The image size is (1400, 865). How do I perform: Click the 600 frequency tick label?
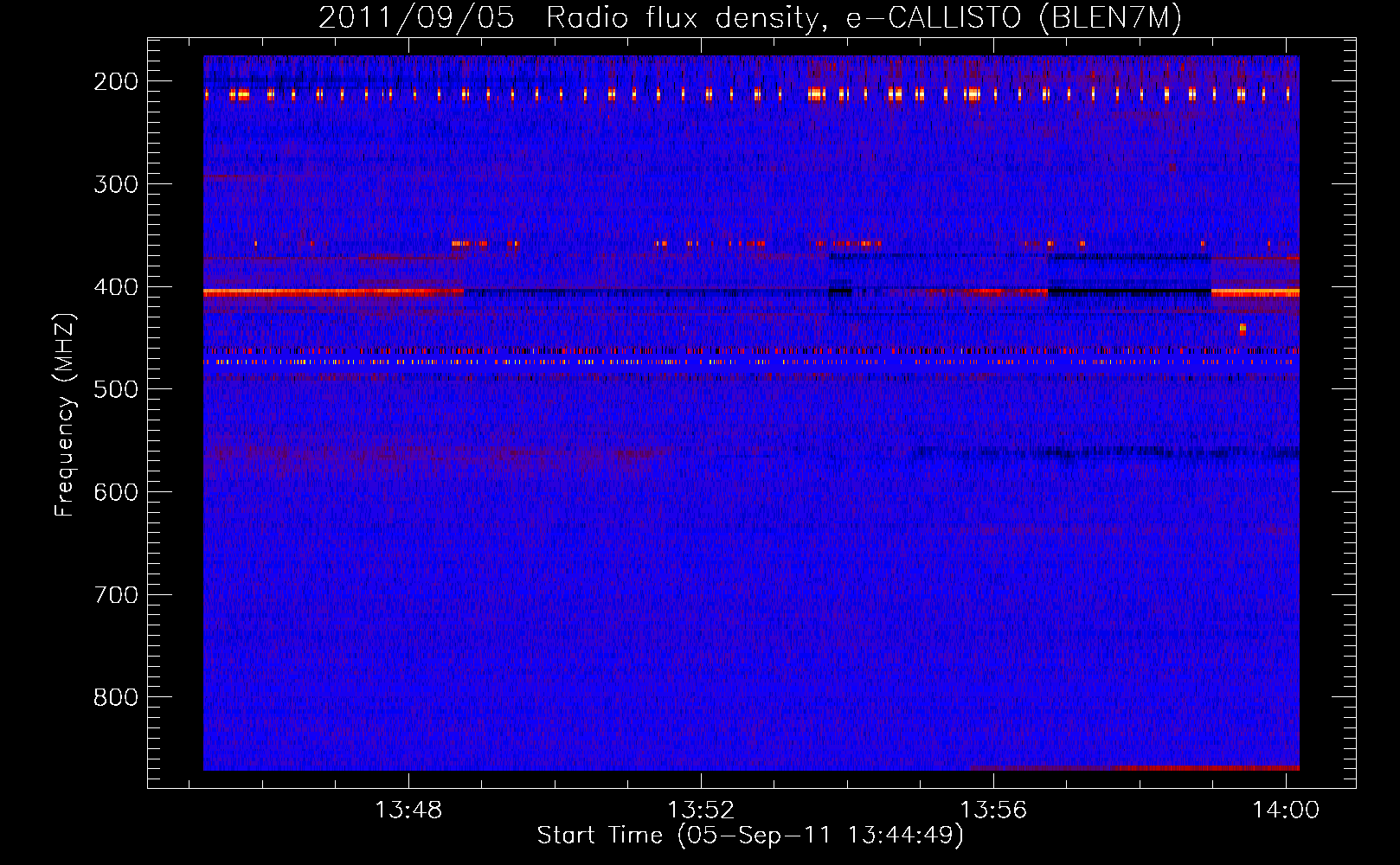click(116, 492)
